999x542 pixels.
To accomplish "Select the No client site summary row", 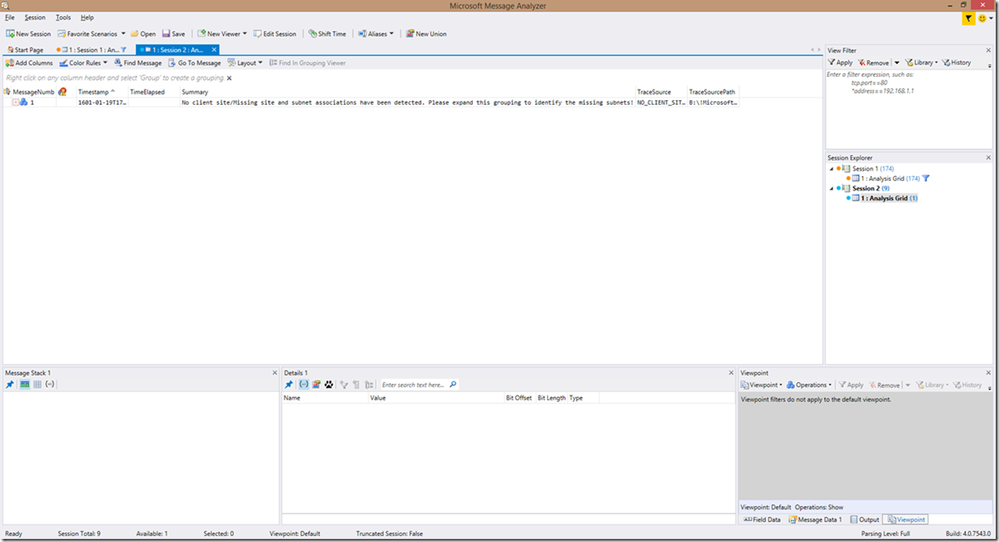I will point(408,103).
